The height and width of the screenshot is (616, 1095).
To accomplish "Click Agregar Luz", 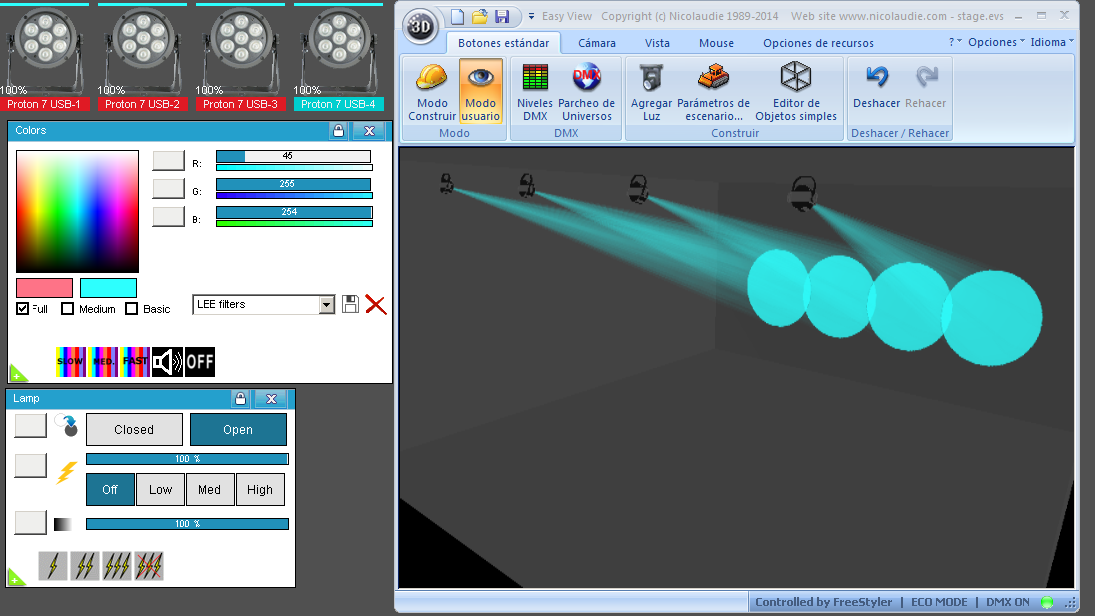I will [x=651, y=92].
